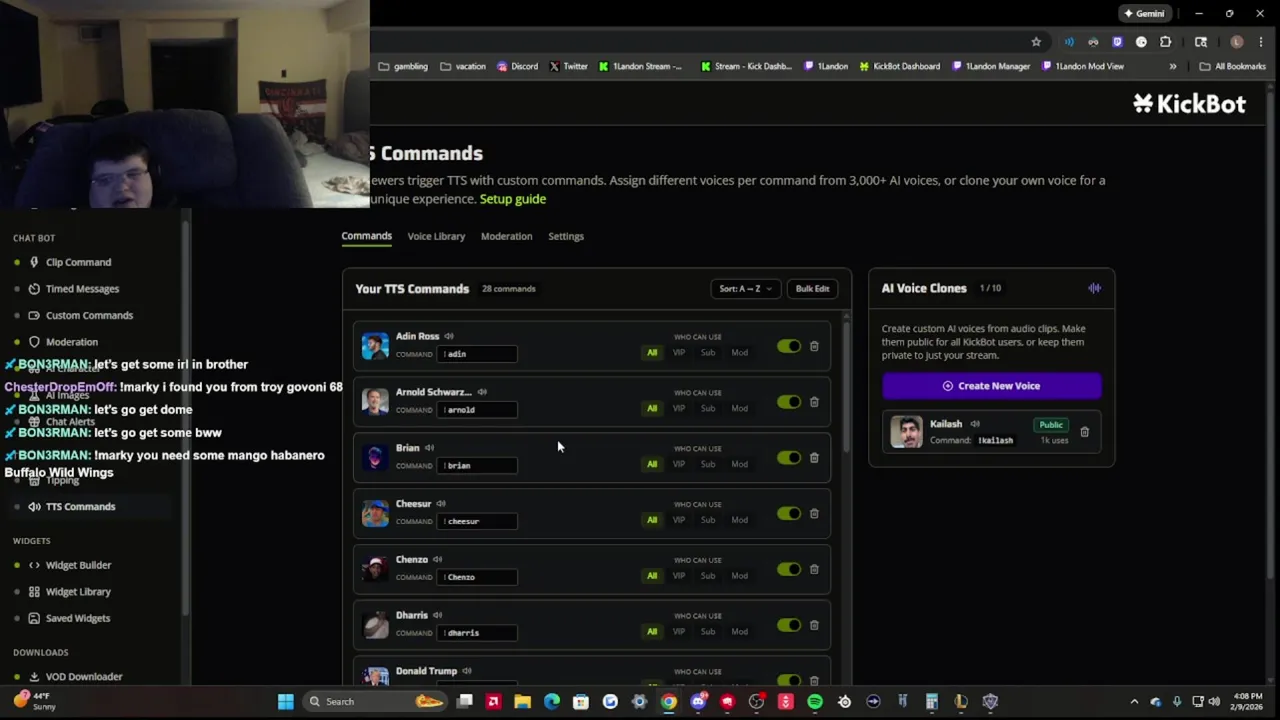Image resolution: width=1280 pixels, height=720 pixels.
Task: Delete the Arnold Schwarz... command
Action: click(x=814, y=402)
